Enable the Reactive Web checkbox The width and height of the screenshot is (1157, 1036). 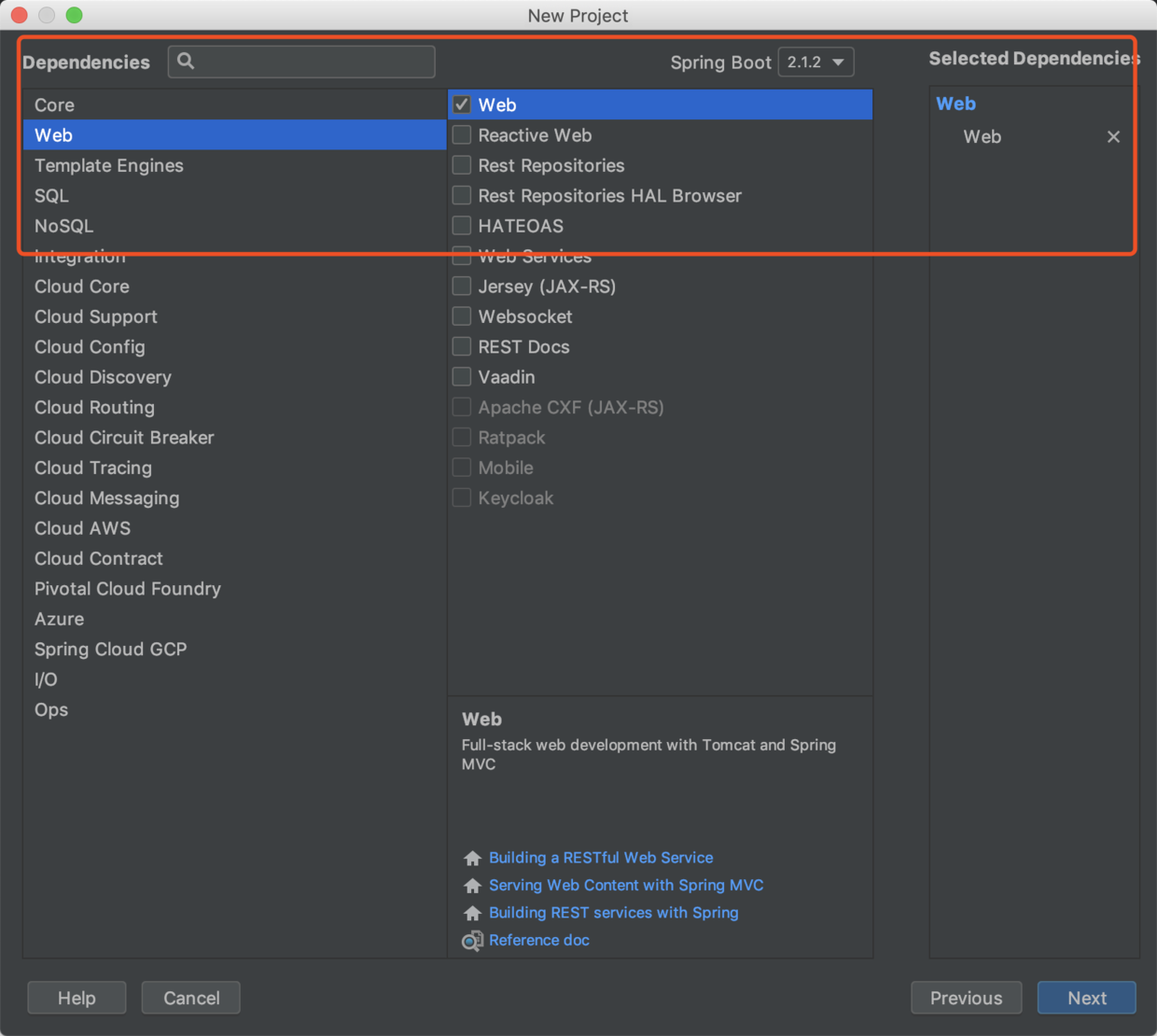[x=462, y=135]
